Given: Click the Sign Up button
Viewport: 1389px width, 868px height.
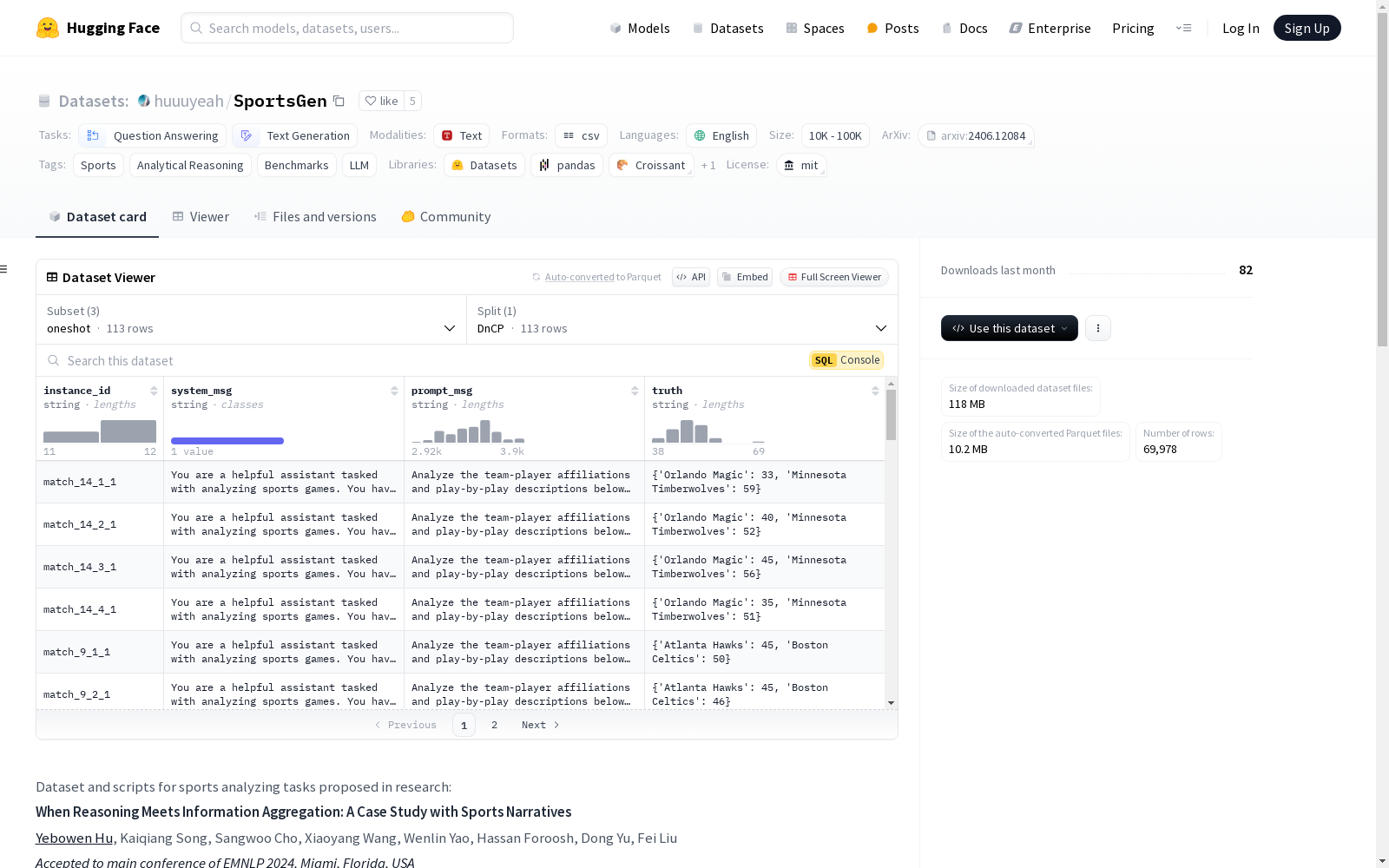Looking at the screenshot, I should 1307,28.
